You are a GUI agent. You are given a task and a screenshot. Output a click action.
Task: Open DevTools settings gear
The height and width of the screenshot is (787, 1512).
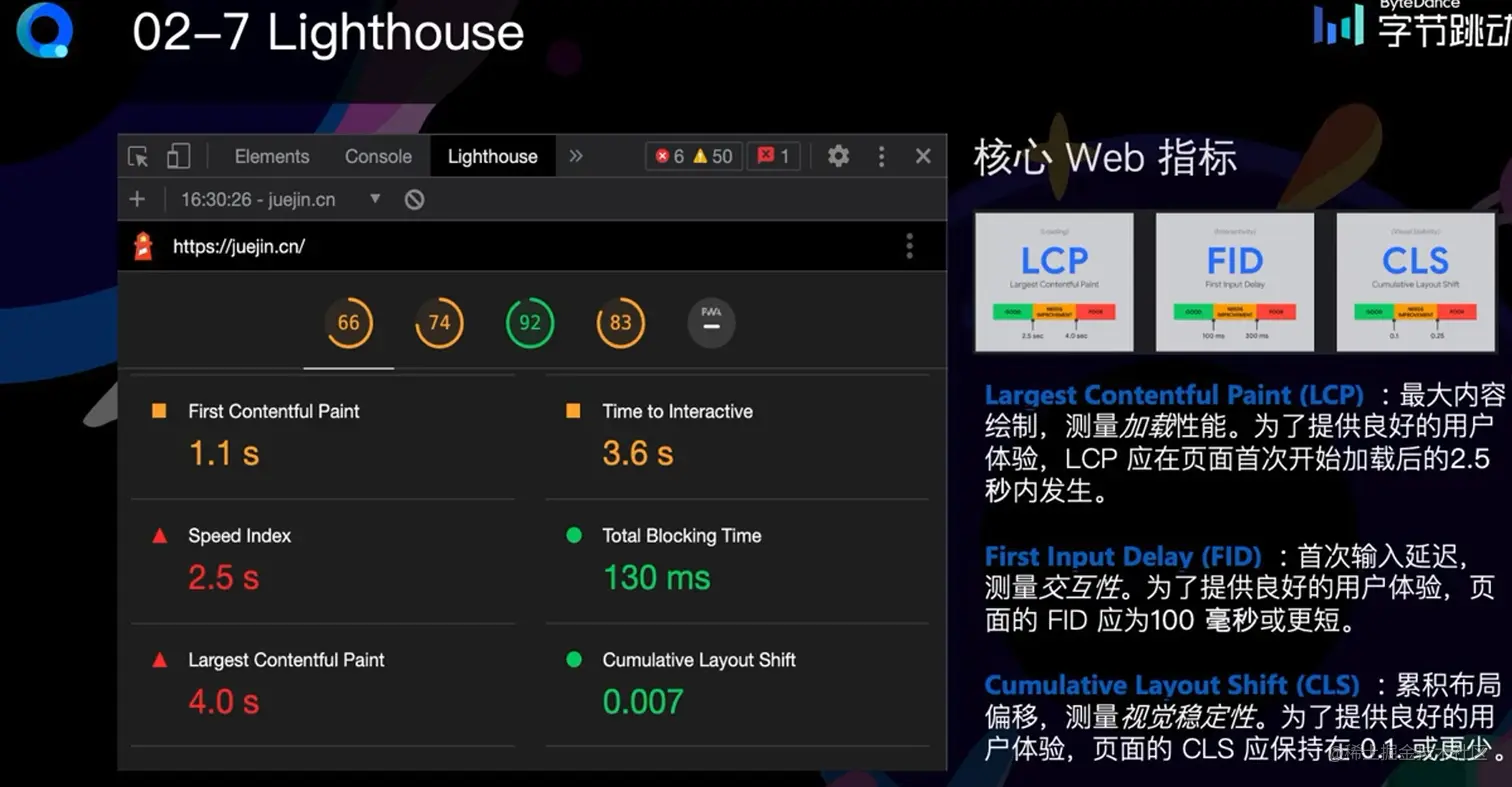(x=839, y=156)
